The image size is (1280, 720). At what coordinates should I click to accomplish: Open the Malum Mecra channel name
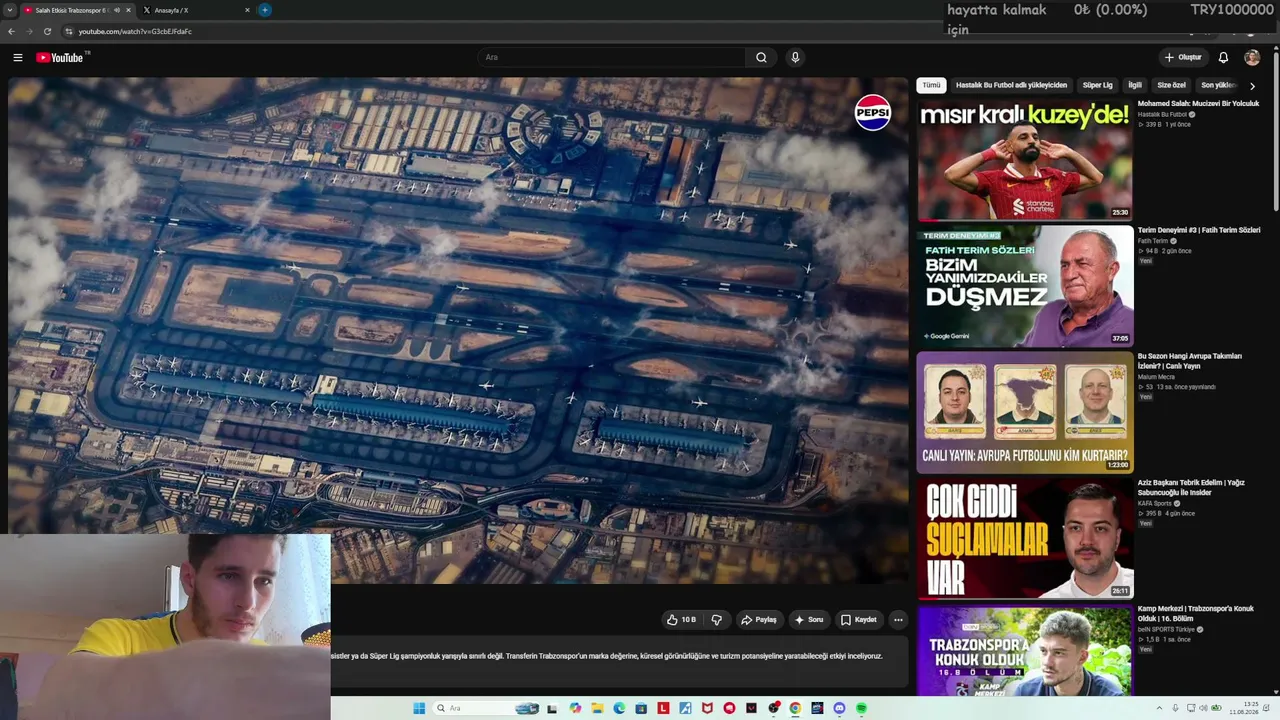pyautogui.click(x=1156, y=377)
